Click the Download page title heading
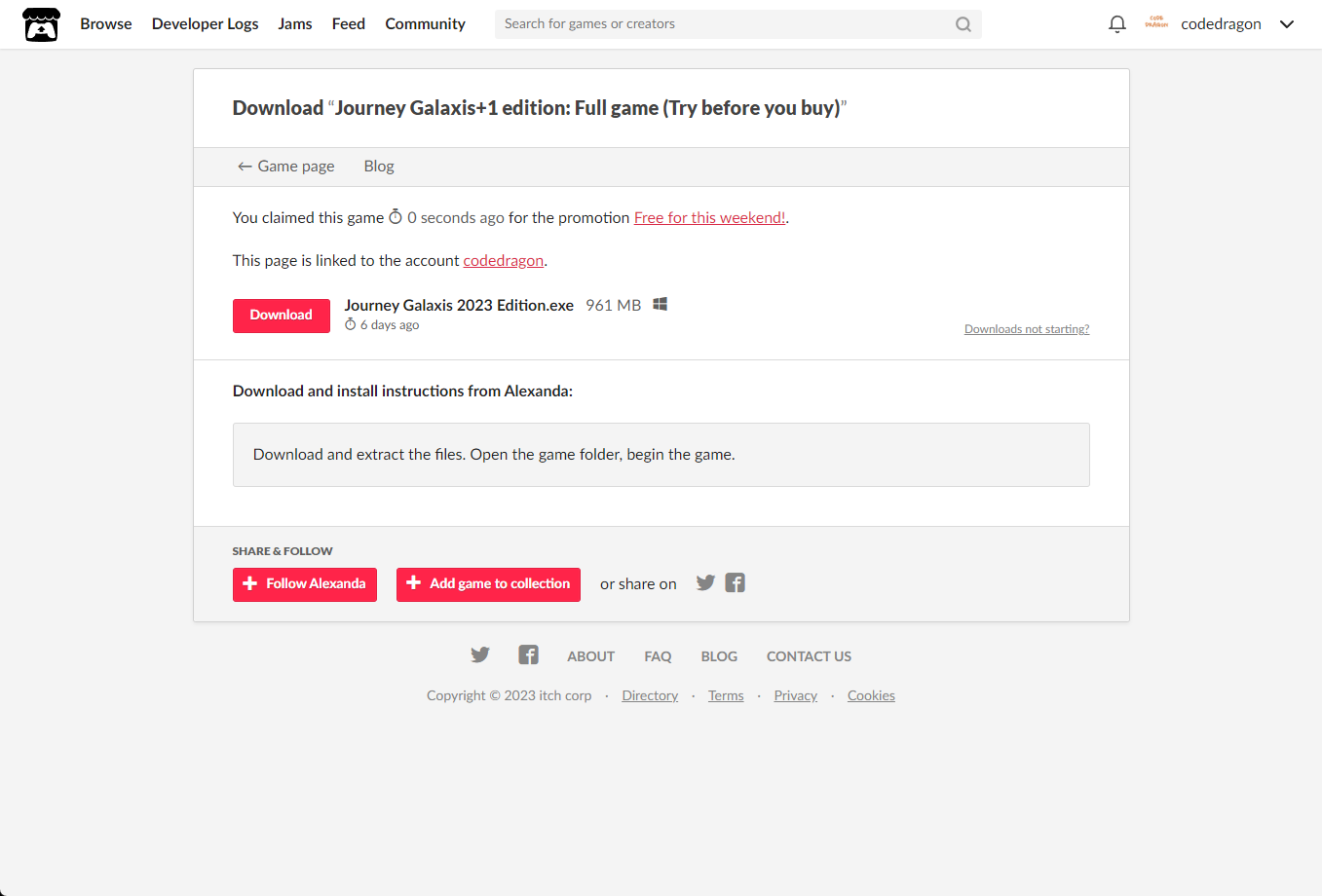The image size is (1322, 896). tap(540, 108)
